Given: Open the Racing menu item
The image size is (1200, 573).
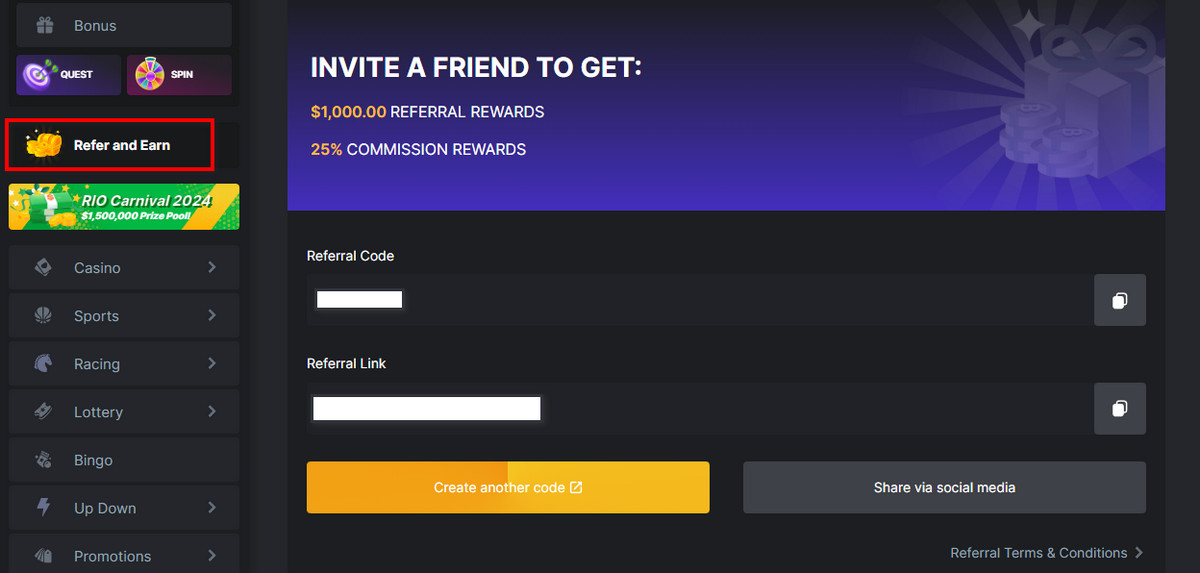Looking at the screenshot, I should click(97, 364).
